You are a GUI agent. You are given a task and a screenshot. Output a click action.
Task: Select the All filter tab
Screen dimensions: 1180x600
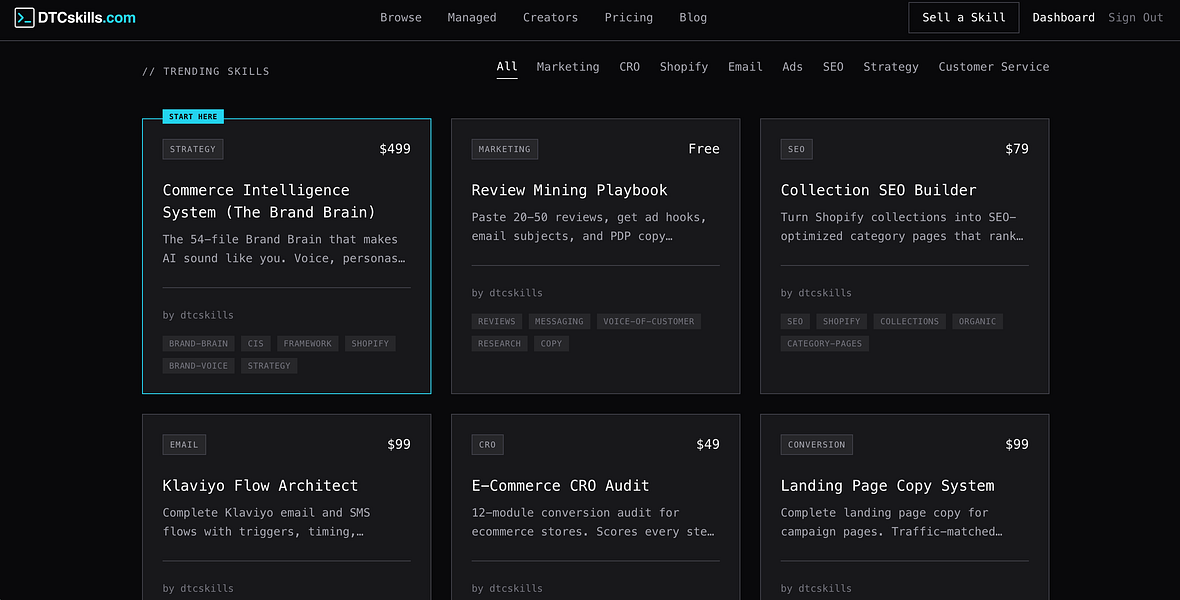click(x=506, y=67)
